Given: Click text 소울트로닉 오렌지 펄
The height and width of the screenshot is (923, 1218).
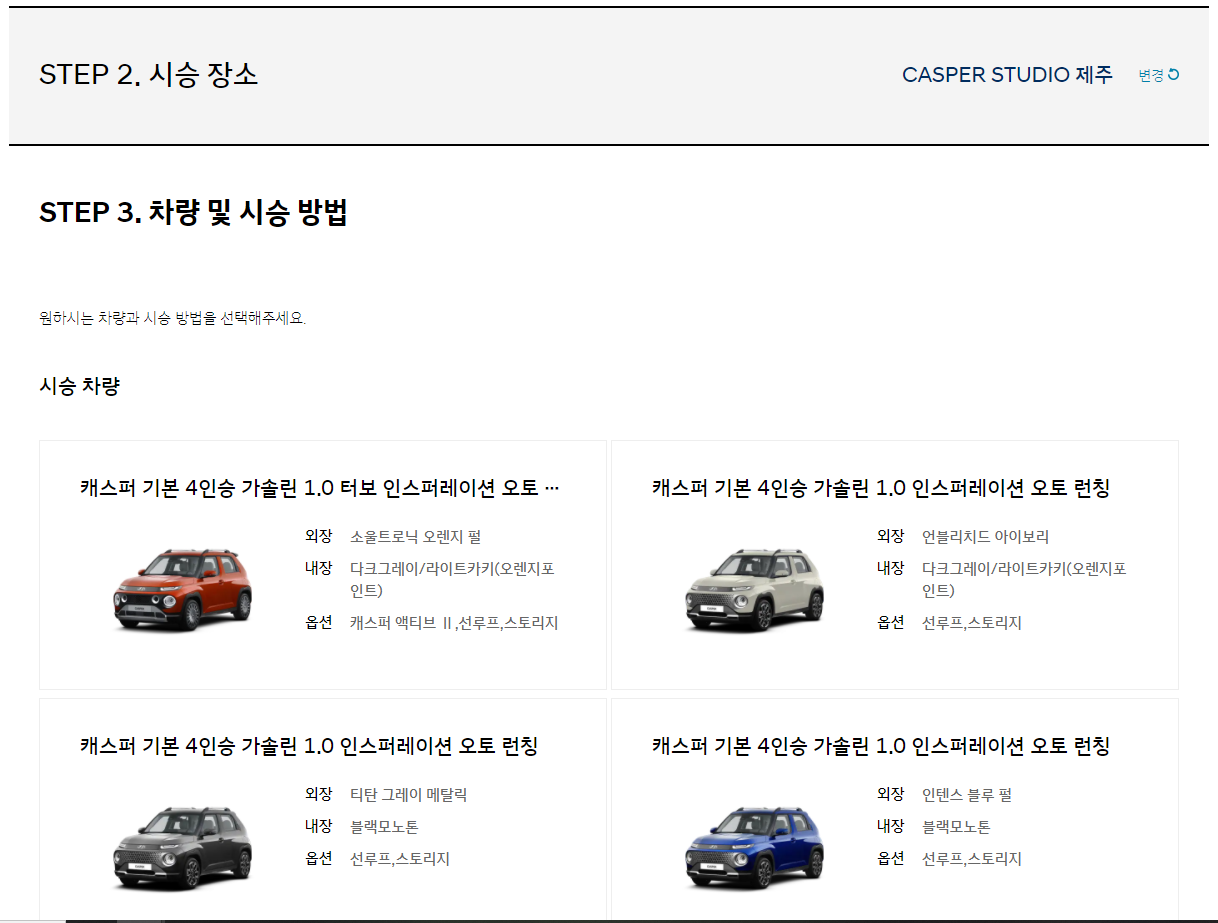Looking at the screenshot, I should [x=416, y=537].
